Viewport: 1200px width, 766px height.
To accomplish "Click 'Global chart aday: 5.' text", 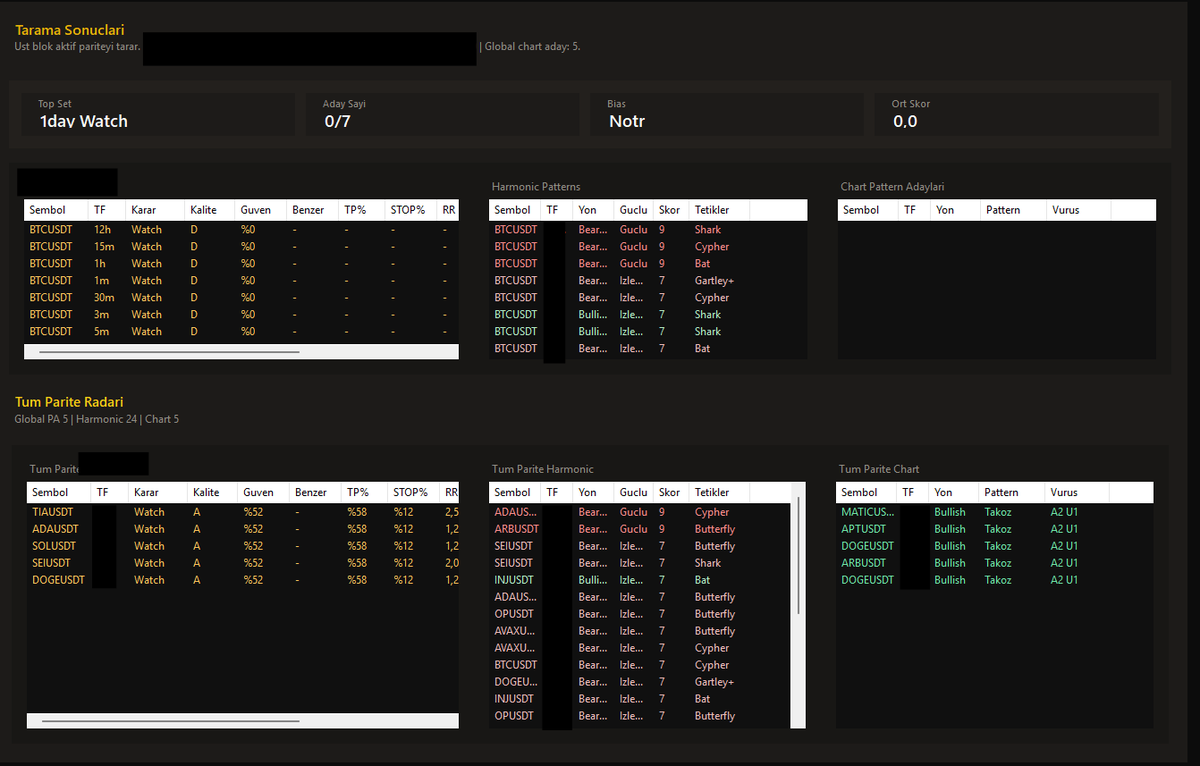I will tap(532, 46).
